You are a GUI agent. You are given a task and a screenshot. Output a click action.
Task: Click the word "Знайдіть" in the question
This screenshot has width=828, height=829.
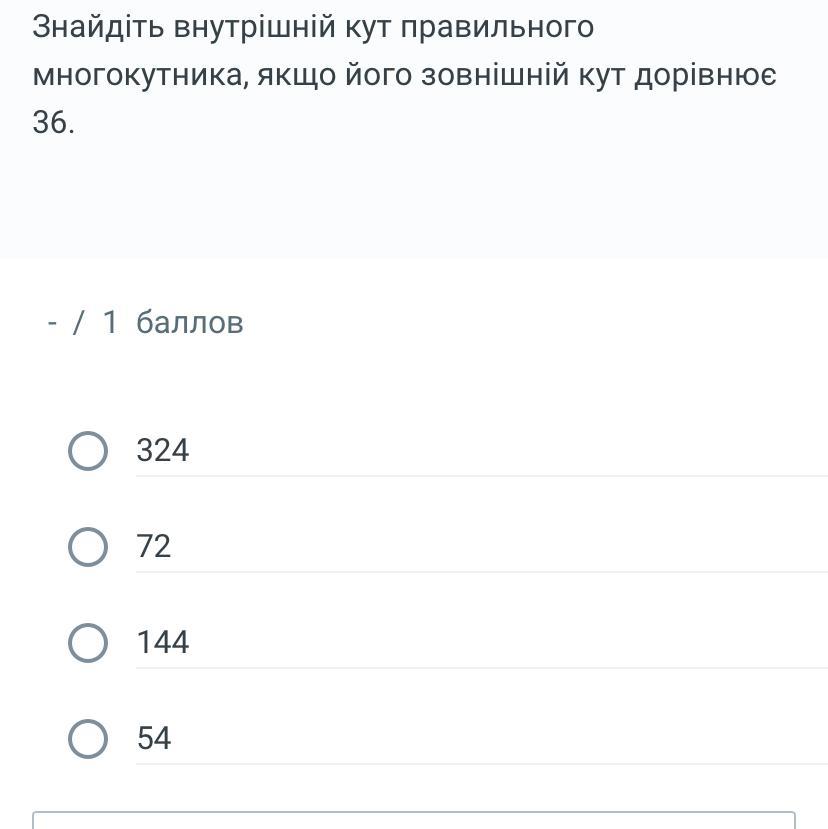pyautogui.click(x=97, y=27)
